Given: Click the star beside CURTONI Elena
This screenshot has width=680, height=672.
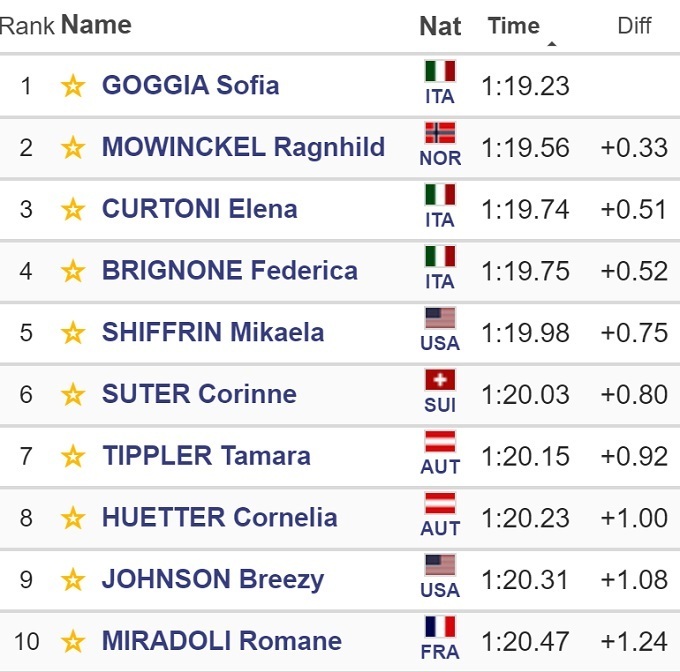Looking at the screenshot, I should click(x=72, y=210).
